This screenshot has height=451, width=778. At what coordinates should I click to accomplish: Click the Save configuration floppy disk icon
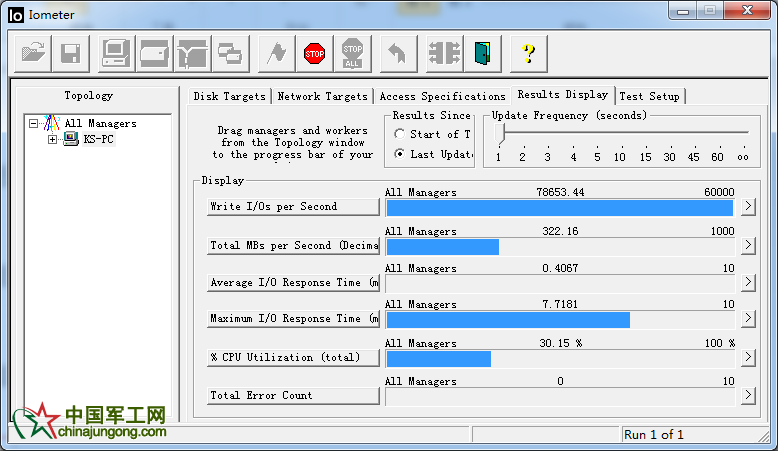pyautogui.click(x=70, y=53)
